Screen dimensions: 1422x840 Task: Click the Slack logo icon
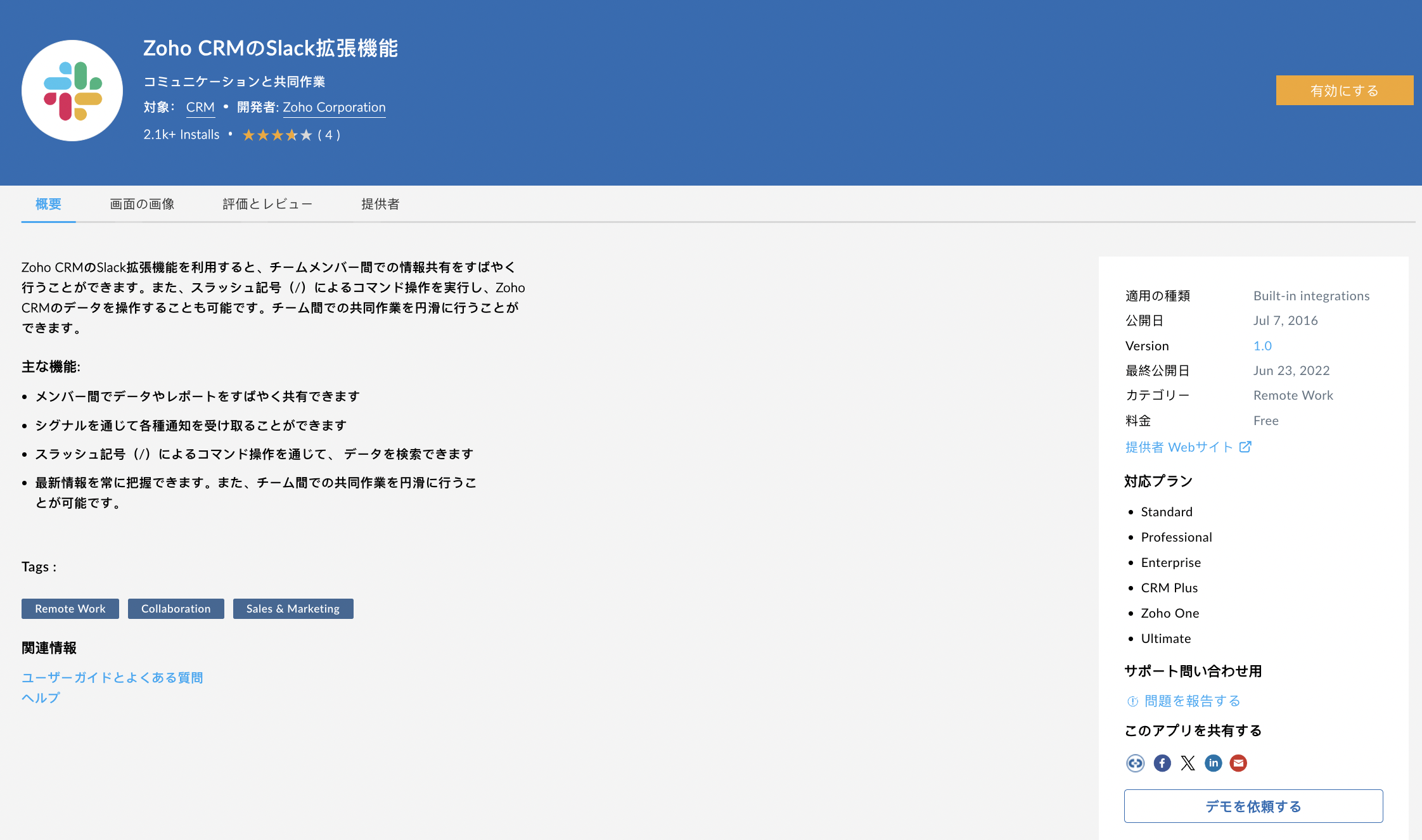pos(72,91)
